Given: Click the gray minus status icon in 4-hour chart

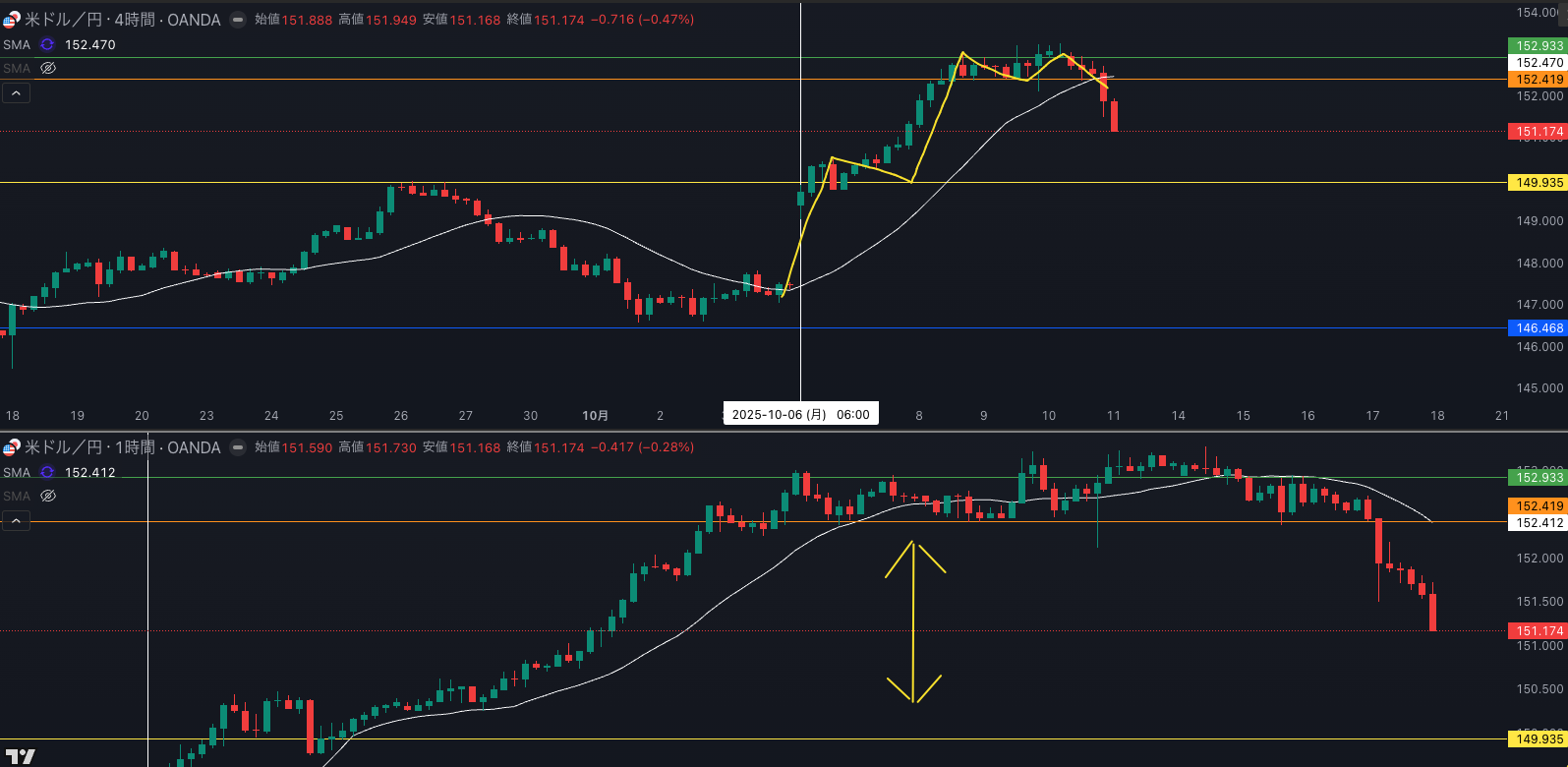Looking at the screenshot, I should point(238,20).
